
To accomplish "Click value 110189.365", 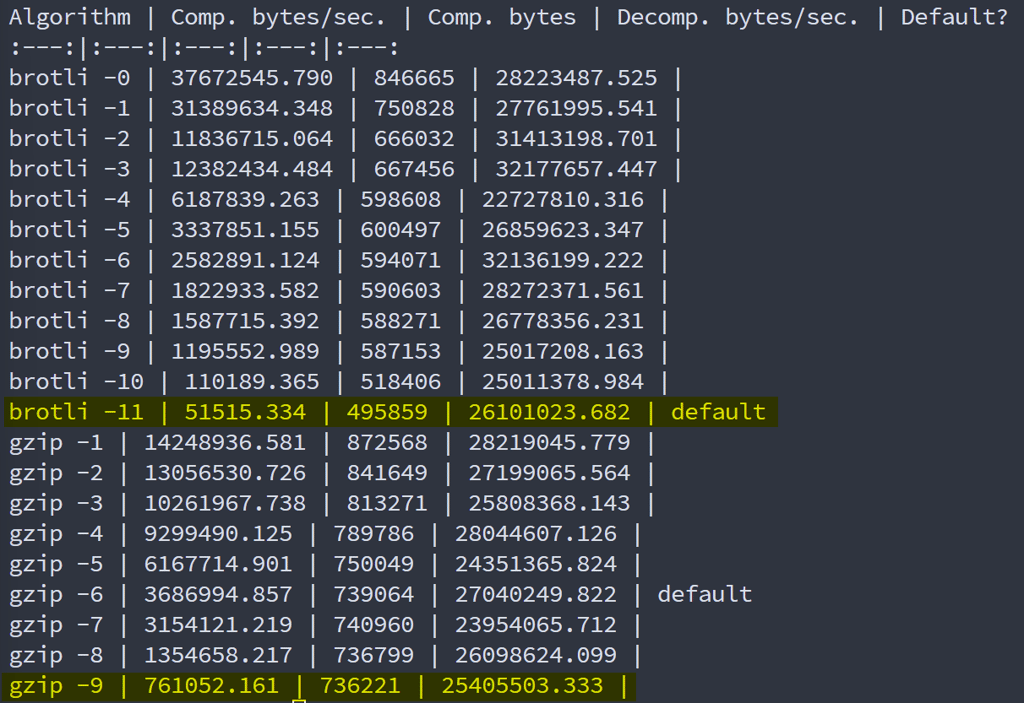I will pos(252,382).
